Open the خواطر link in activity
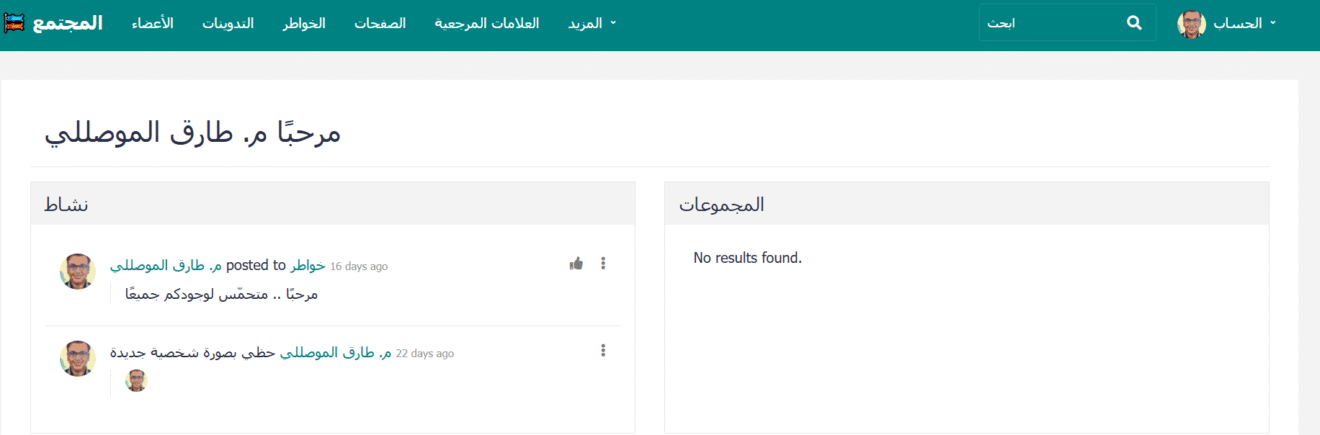 308,266
